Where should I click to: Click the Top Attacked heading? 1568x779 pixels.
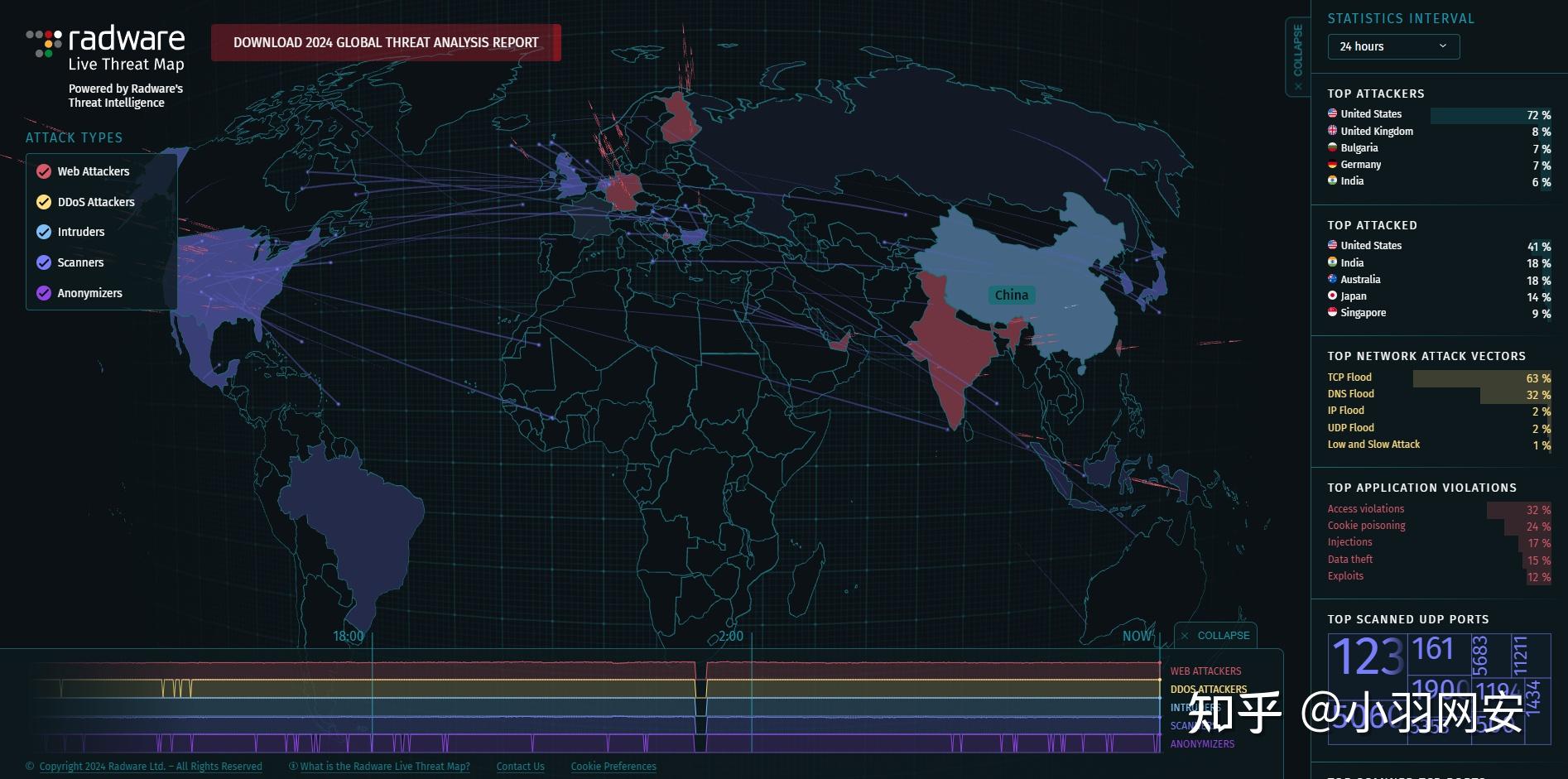click(1373, 225)
